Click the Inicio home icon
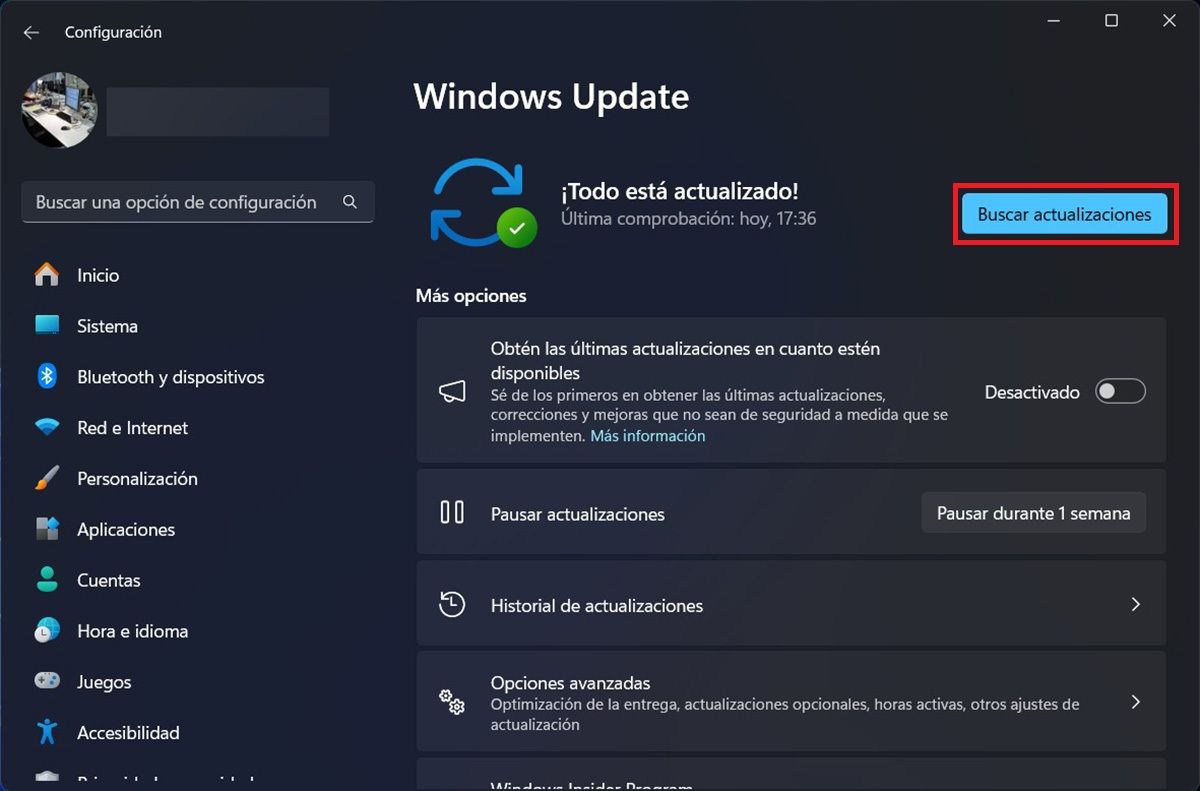 [x=47, y=275]
